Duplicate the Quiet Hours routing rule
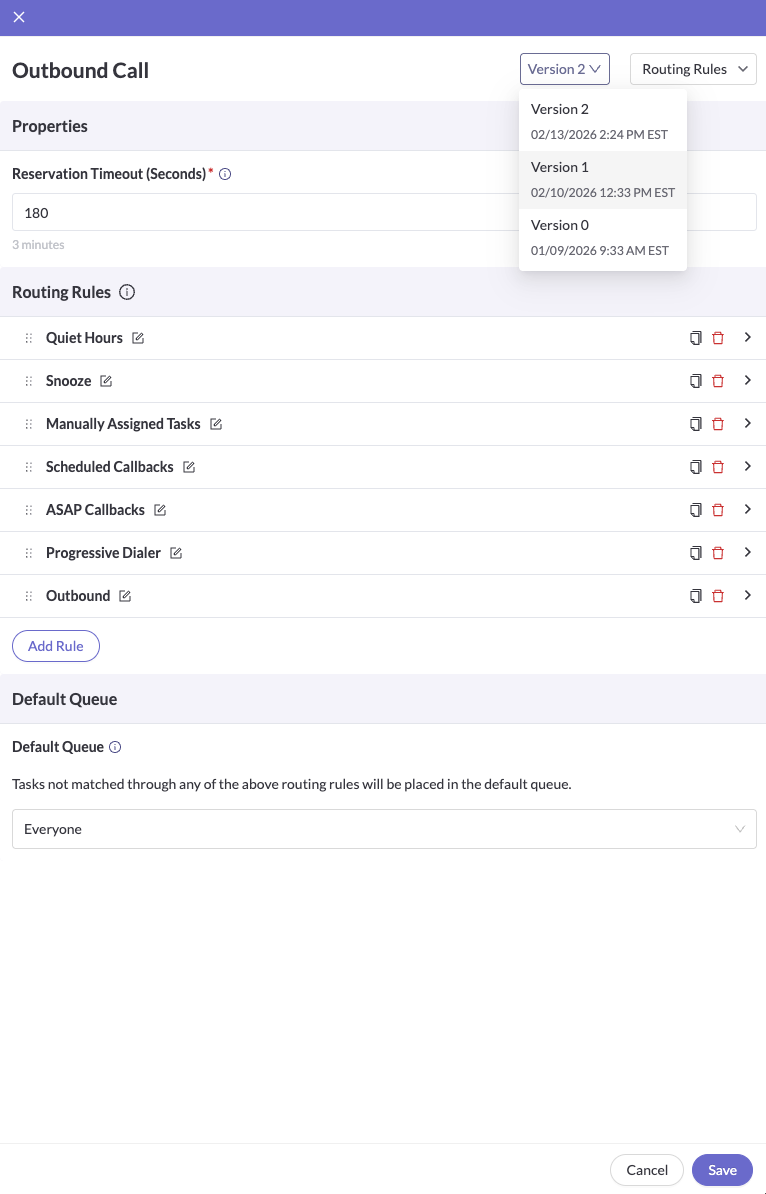Screen dimensions: 766x1194 click(x=695, y=338)
